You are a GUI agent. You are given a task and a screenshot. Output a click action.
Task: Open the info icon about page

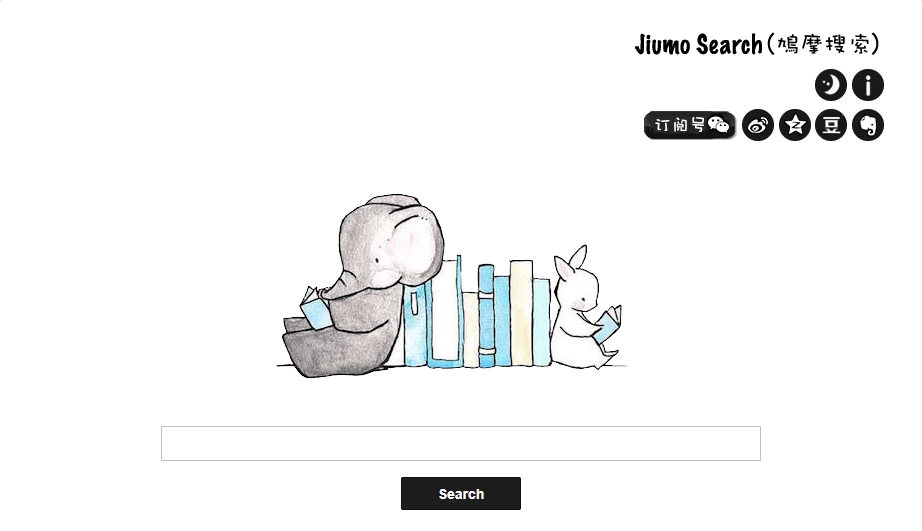(x=868, y=85)
